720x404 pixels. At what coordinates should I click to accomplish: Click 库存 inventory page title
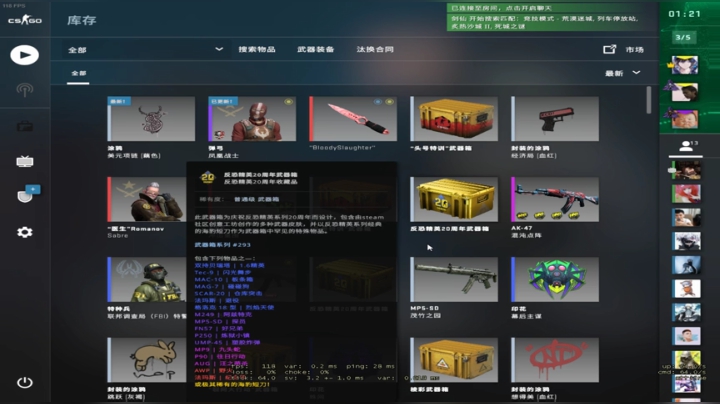tap(82, 20)
